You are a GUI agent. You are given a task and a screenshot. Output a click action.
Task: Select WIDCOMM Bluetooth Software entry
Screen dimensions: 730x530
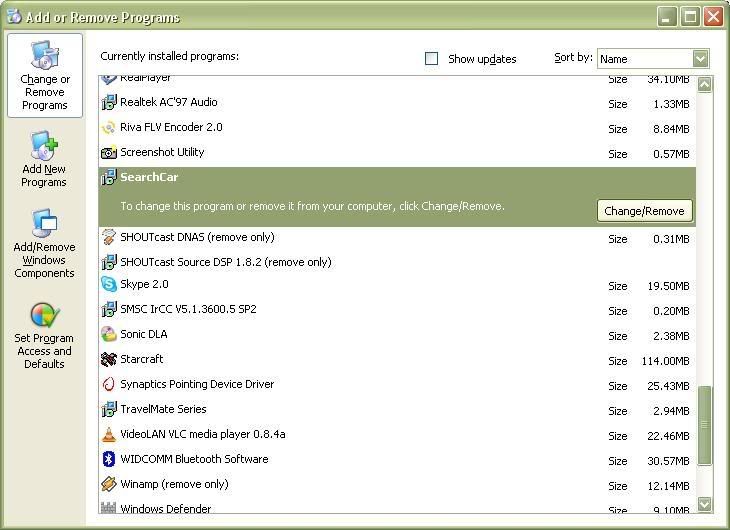(397, 460)
